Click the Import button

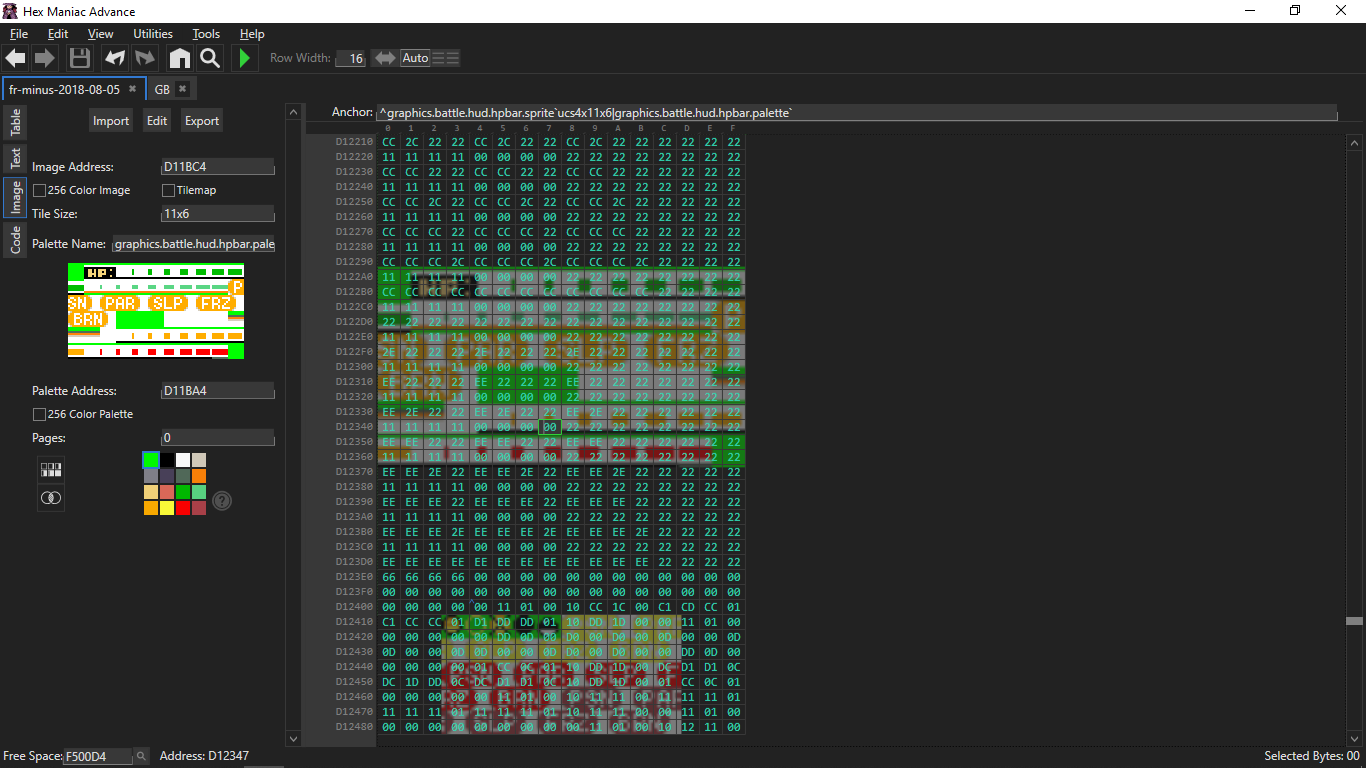[111, 121]
